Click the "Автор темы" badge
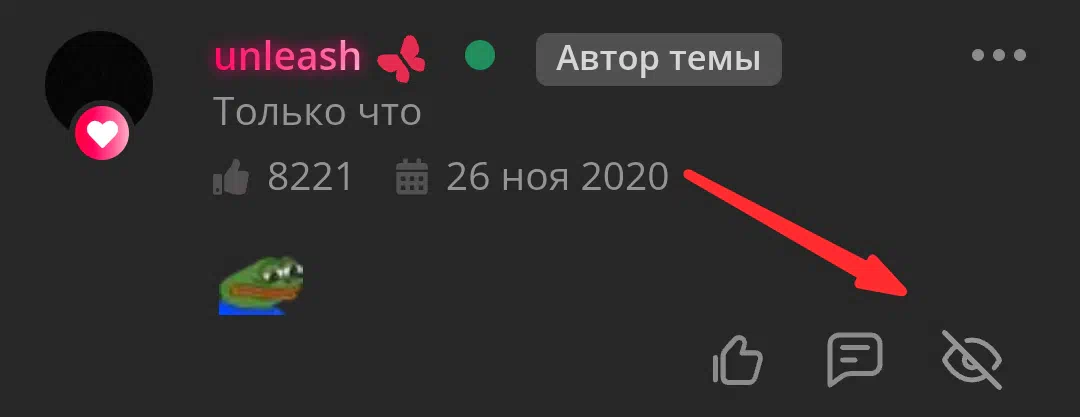 point(658,59)
